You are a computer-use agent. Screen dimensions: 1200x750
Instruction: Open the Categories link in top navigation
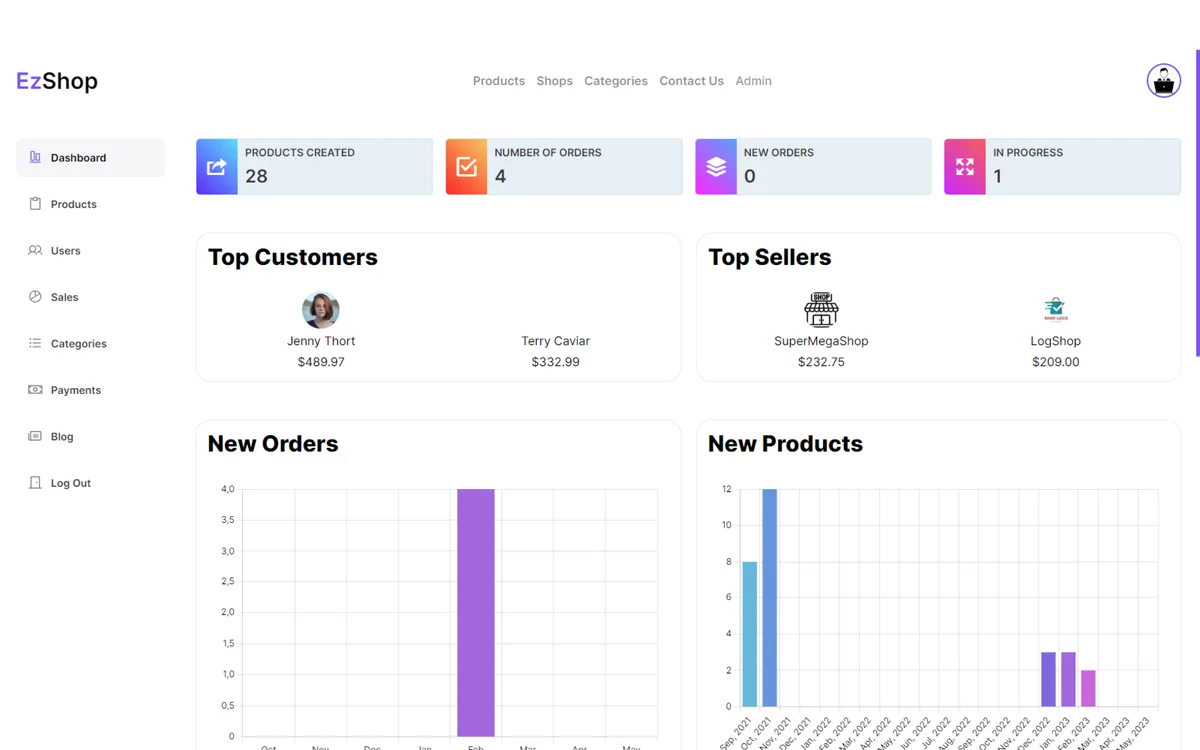pyautogui.click(x=616, y=81)
